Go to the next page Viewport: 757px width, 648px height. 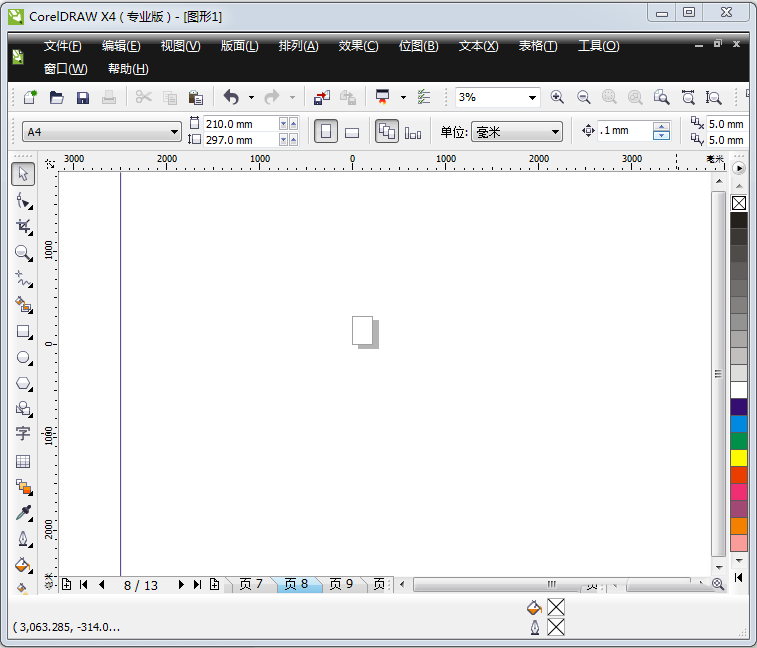(x=181, y=585)
